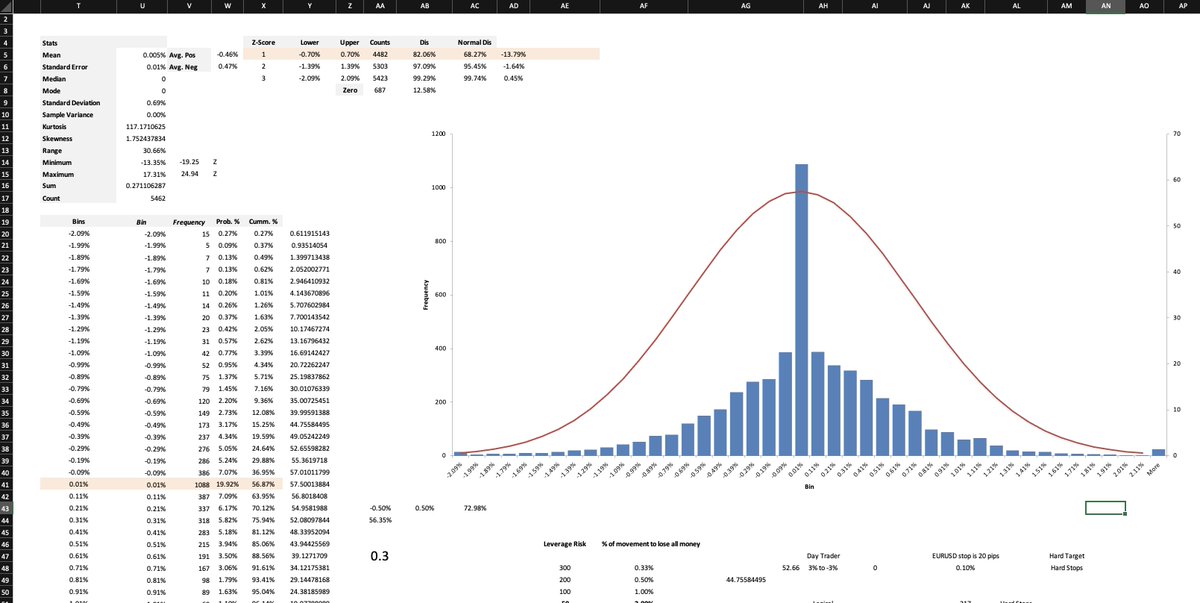This screenshot has width=1200, height=603.
Task: Click '% of movement to lose all money' cell
Action: point(650,544)
